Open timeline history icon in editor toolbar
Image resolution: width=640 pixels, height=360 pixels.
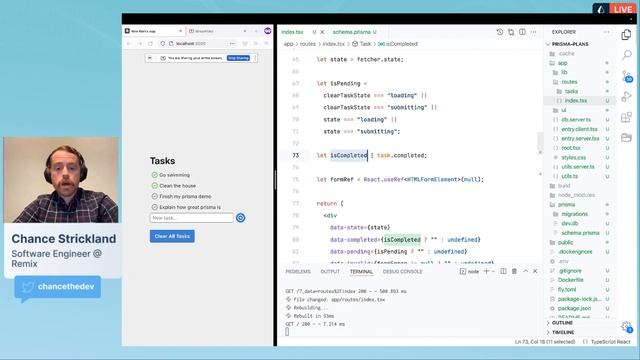(500, 32)
